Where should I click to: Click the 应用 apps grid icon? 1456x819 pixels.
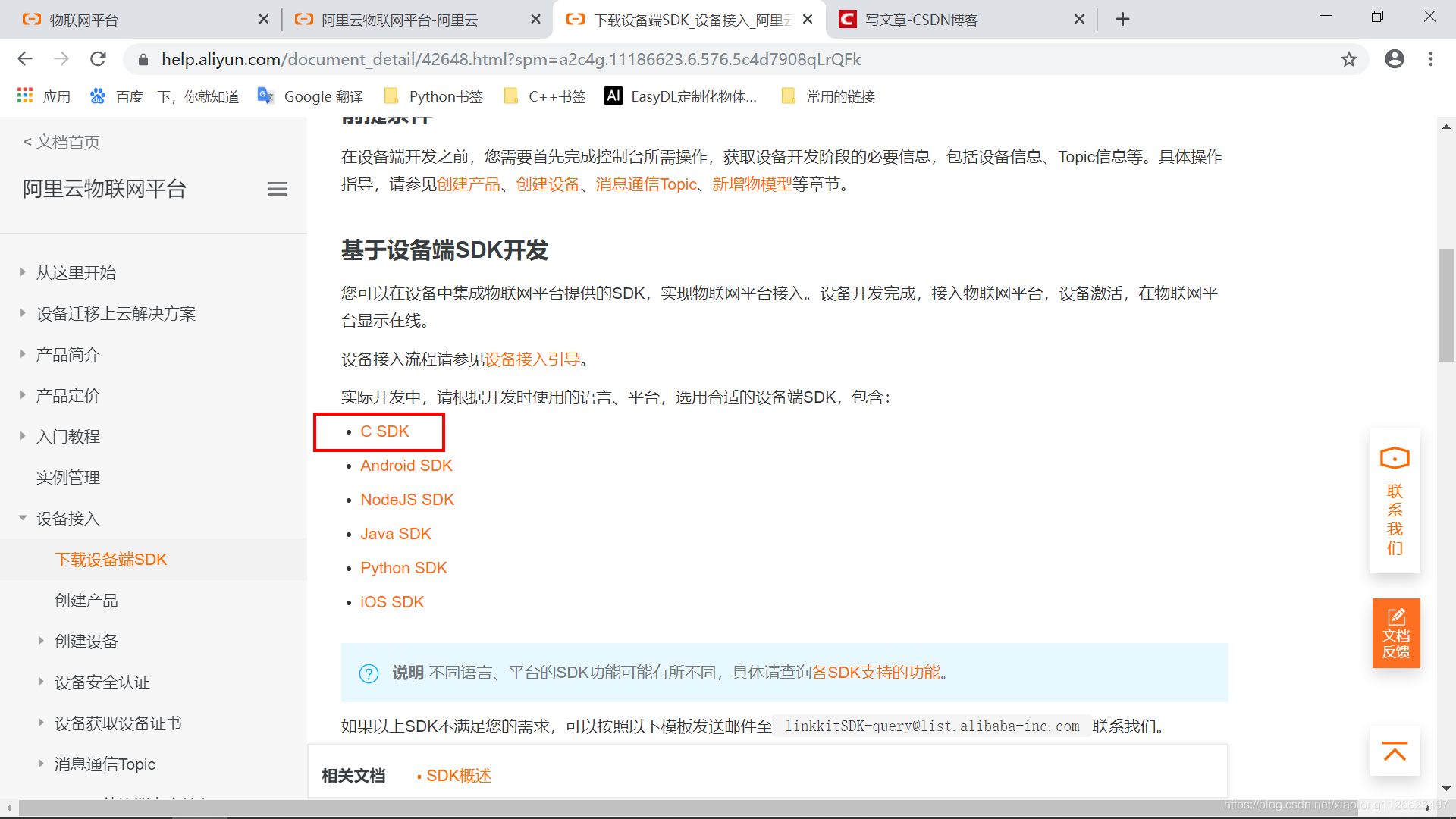coord(26,96)
